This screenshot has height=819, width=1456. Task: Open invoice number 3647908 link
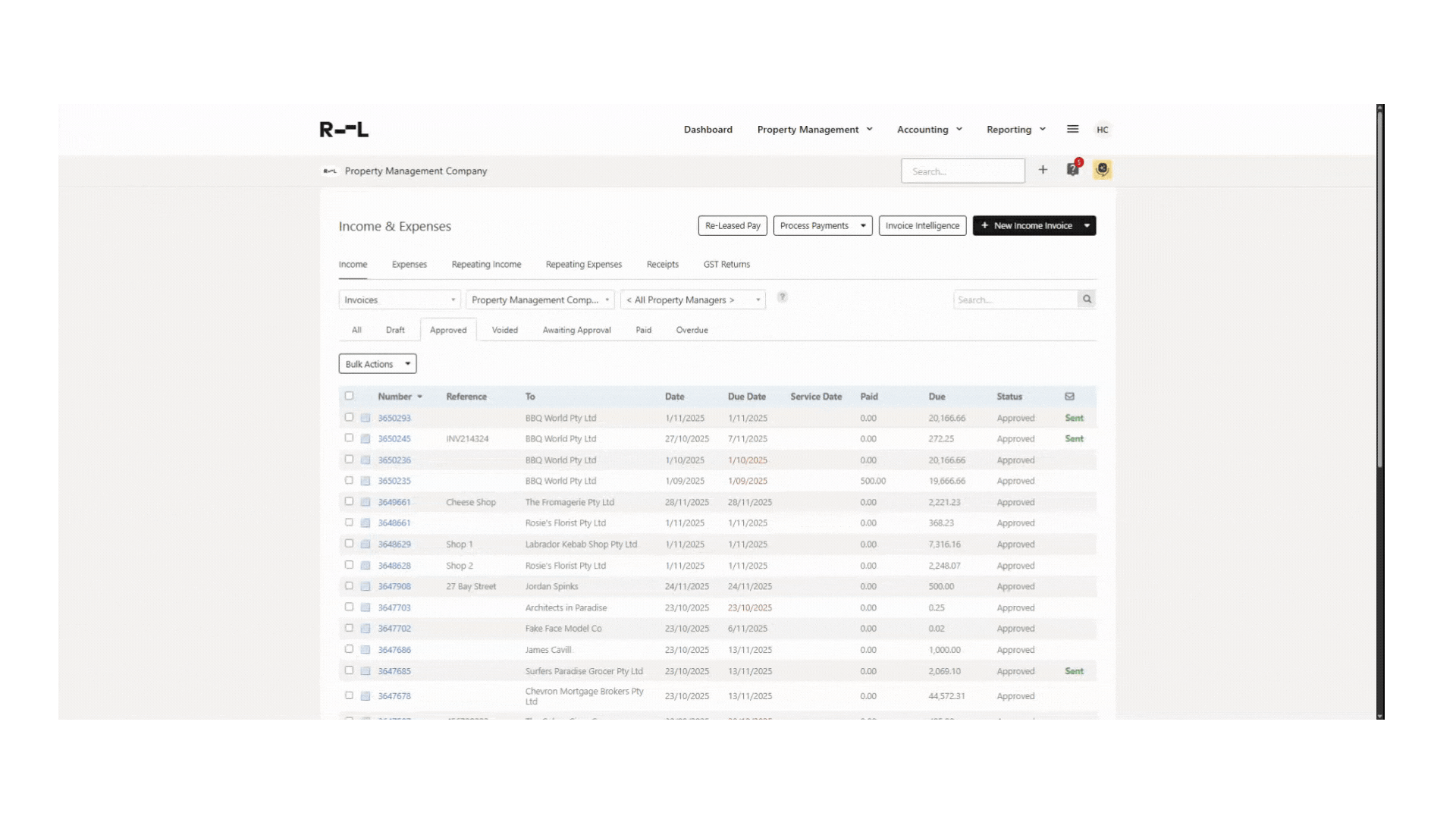[x=394, y=587]
